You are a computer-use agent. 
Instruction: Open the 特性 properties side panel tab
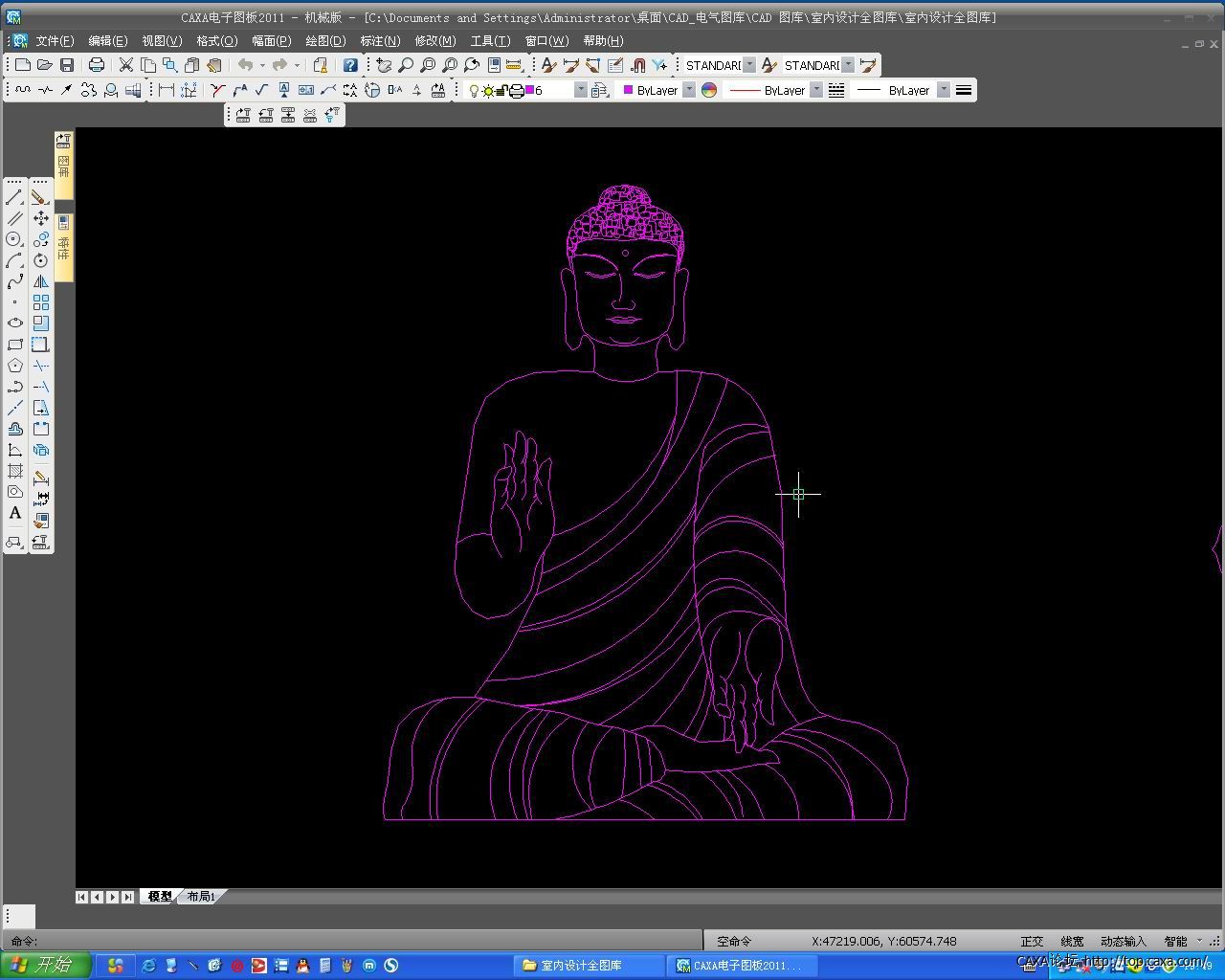point(63,247)
